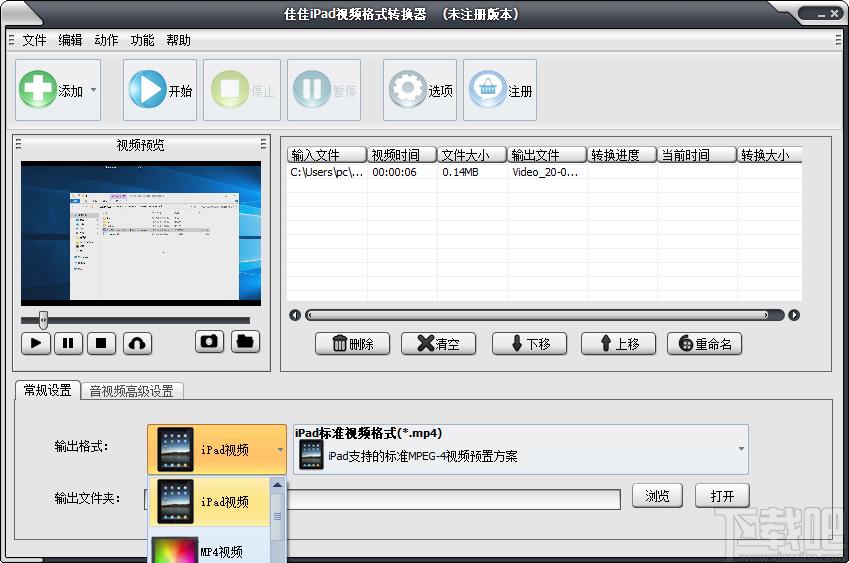Click the disabled Stop (停止) toolbar button
Image resolution: width=849 pixels, height=563 pixels.
pyautogui.click(x=242, y=90)
